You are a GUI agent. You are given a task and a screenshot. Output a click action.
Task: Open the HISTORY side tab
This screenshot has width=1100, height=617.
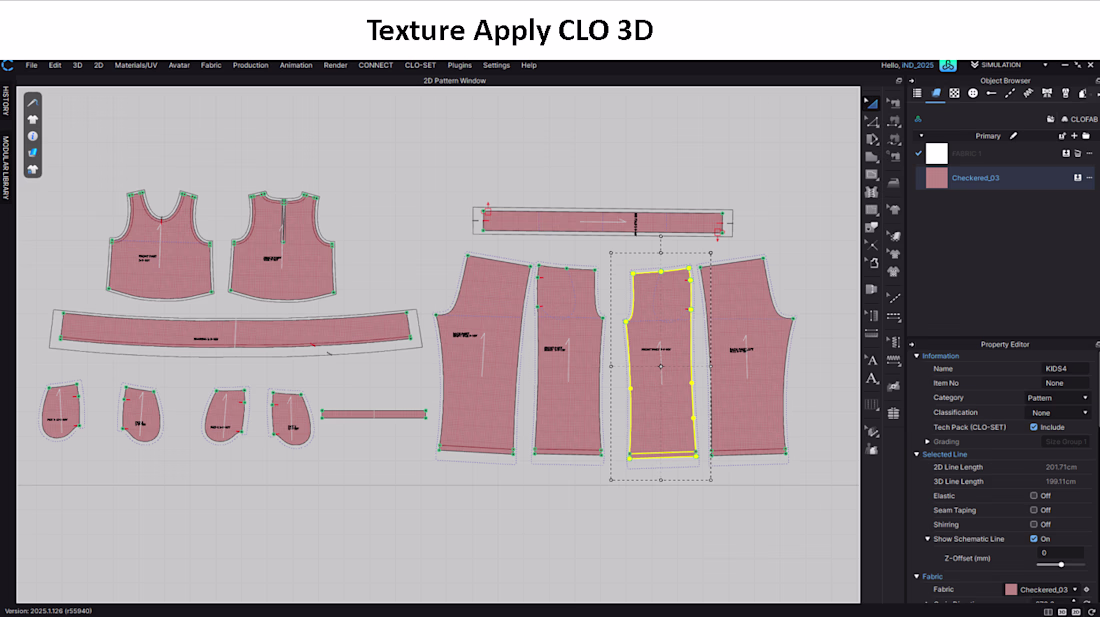tap(6, 101)
